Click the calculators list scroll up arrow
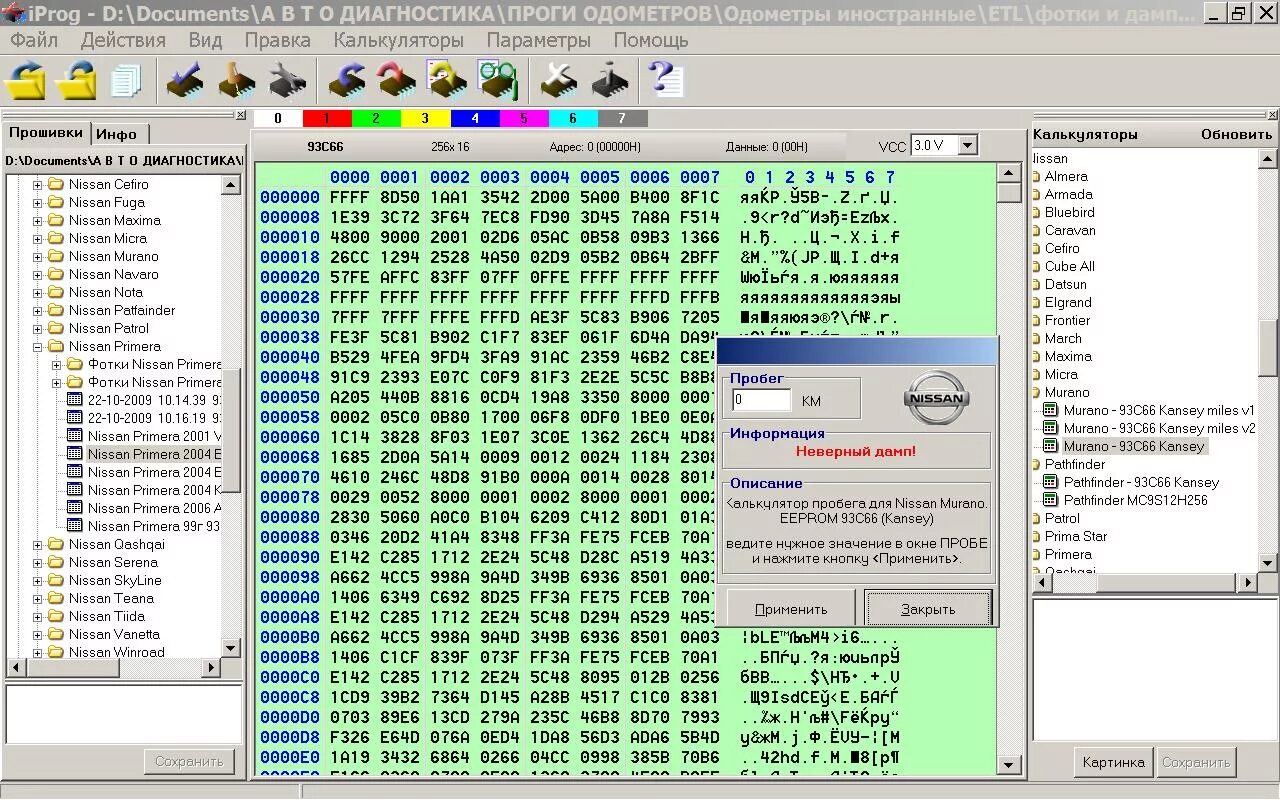This screenshot has height=800, width=1280. [1267, 158]
